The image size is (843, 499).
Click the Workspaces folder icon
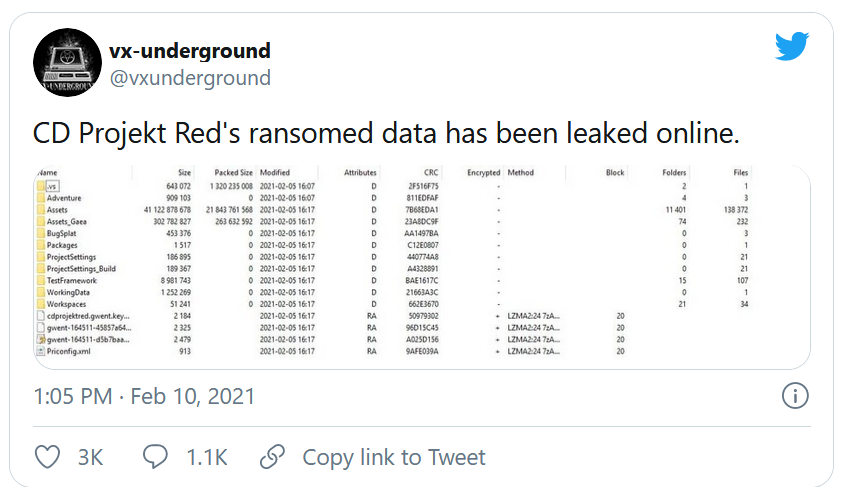41,303
